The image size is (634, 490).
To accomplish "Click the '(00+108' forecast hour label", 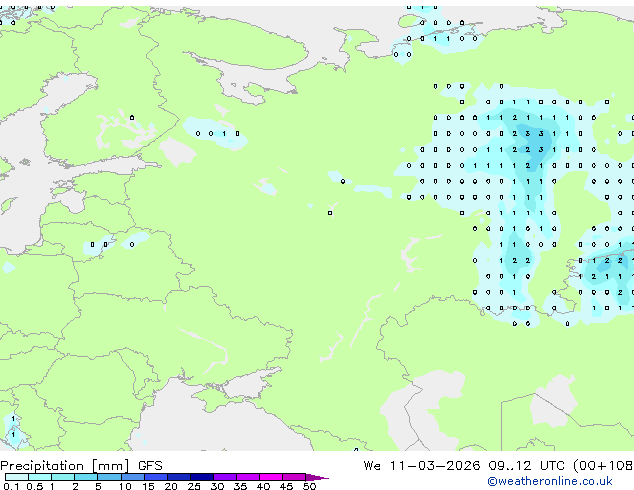I will (603, 466).
